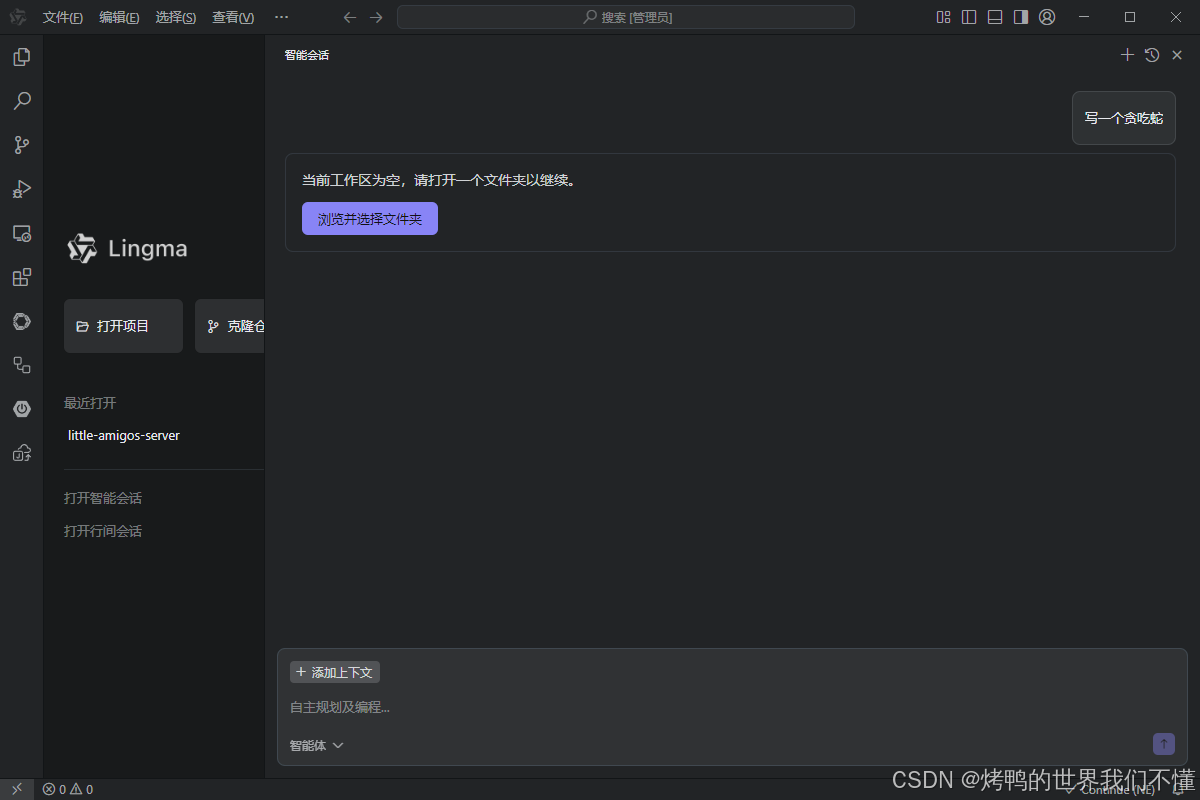
Task: Toggle the bottom panel
Action: pyautogui.click(x=995, y=17)
